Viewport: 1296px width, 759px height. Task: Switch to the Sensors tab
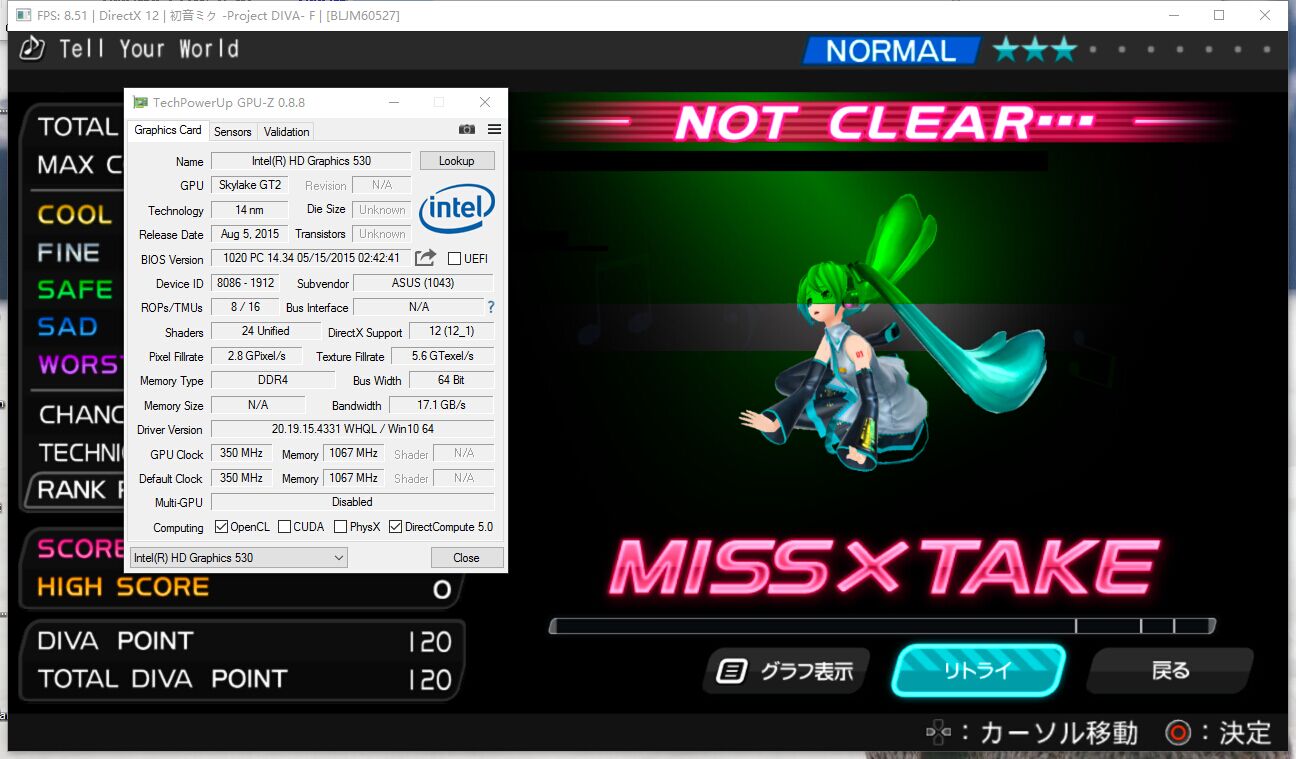pyautogui.click(x=233, y=131)
